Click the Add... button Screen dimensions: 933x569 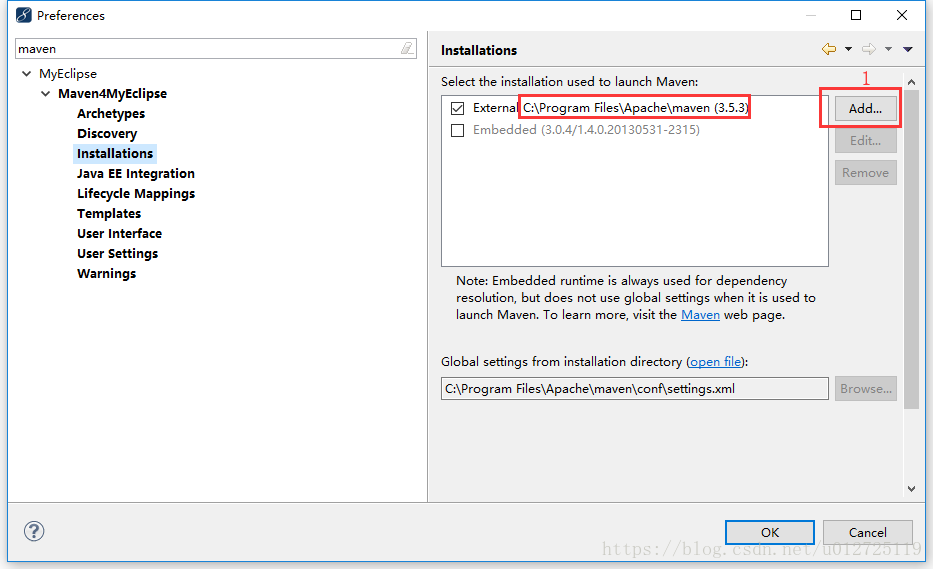865,108
